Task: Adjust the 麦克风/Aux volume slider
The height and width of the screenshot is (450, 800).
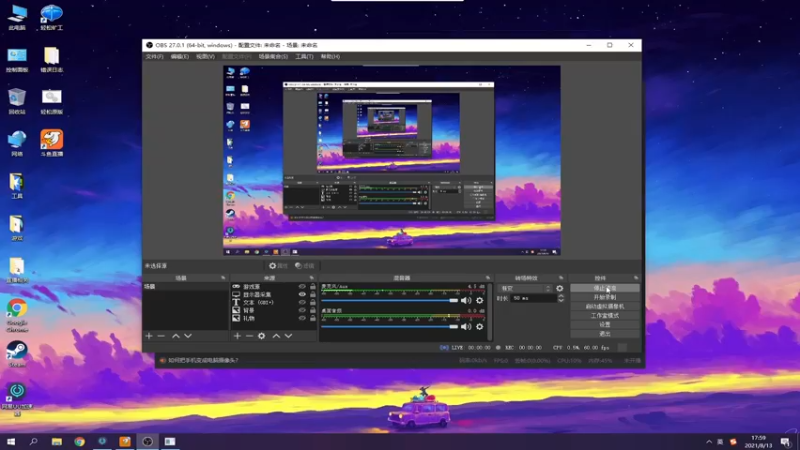Action: click(390, 301)
